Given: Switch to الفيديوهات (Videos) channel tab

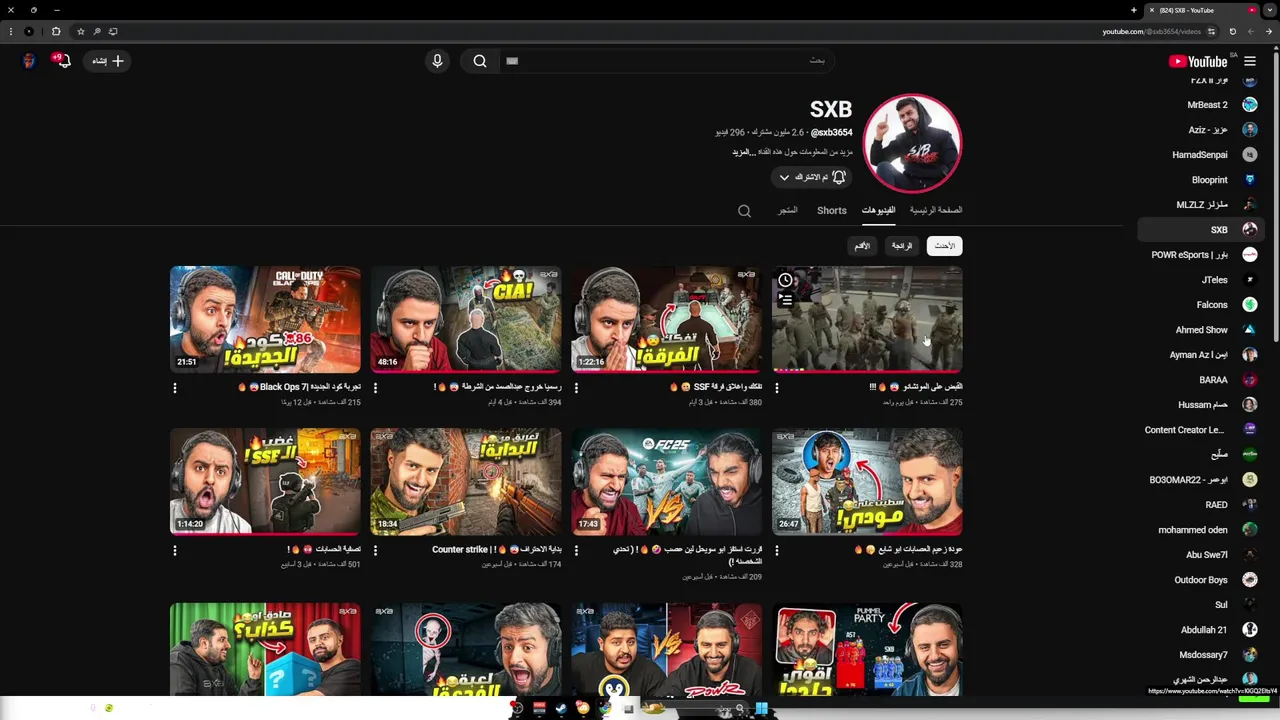Looking at the screenshot, I should tap(878, 210).
